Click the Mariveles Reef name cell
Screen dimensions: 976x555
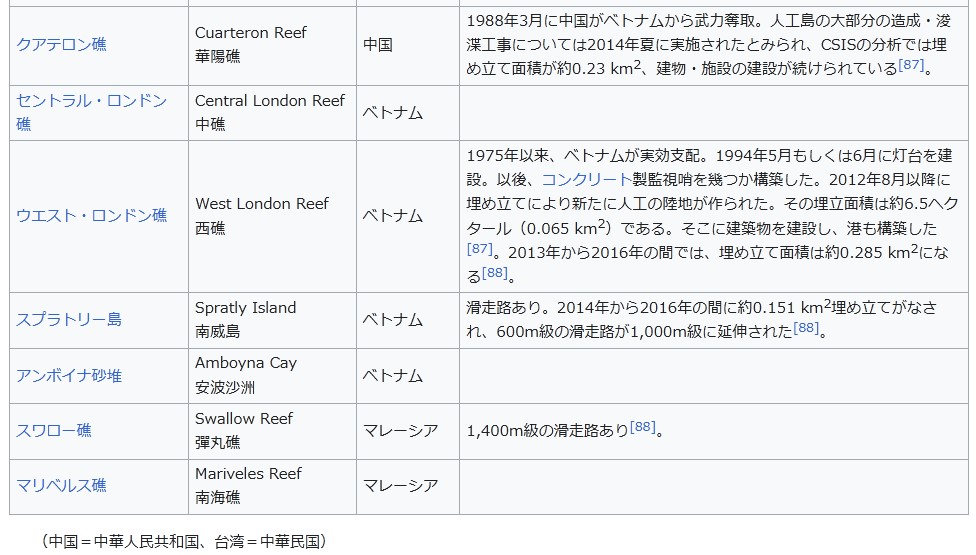(x=248, y=473)
